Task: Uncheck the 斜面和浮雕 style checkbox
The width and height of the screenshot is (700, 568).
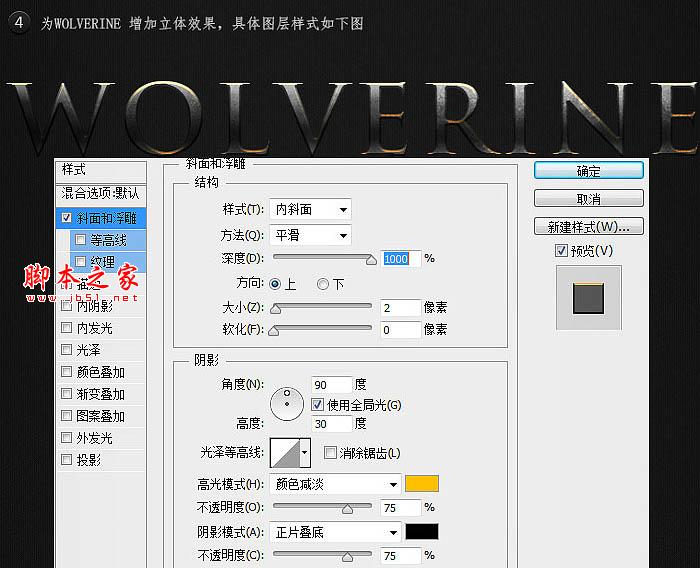Action: (x=67, y=218)
